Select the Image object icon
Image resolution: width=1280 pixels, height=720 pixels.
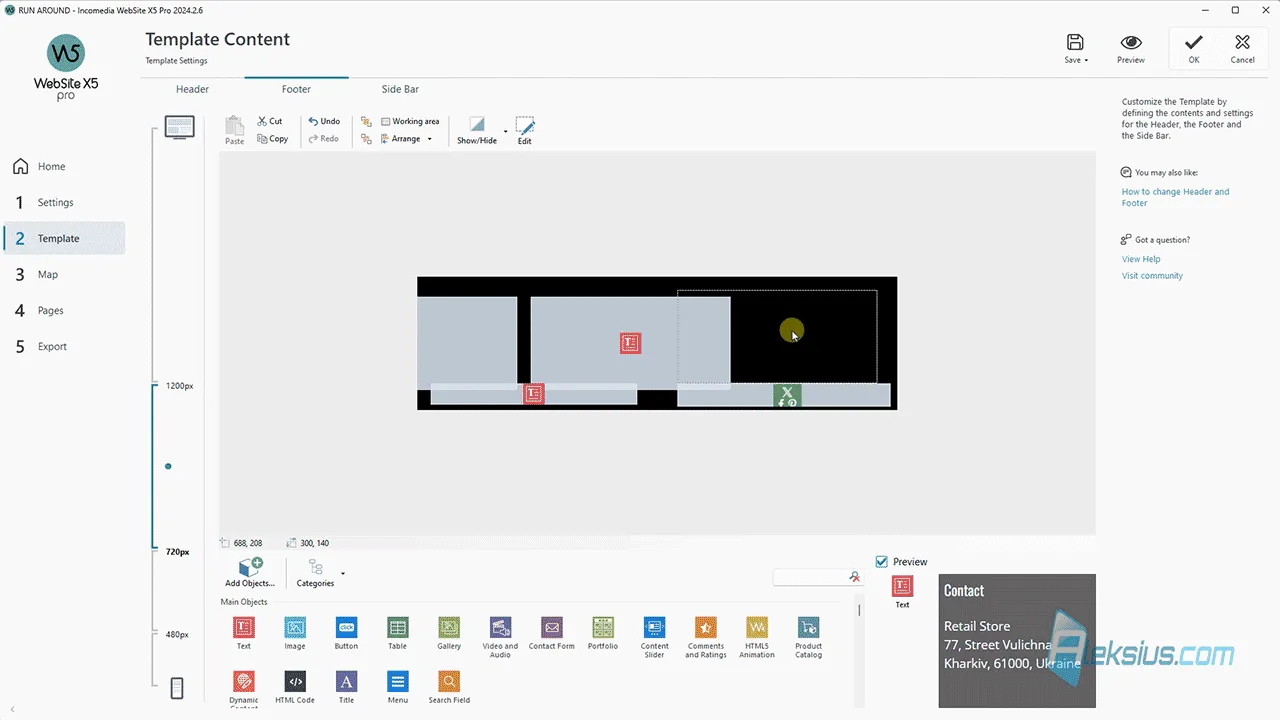(295, 632)
